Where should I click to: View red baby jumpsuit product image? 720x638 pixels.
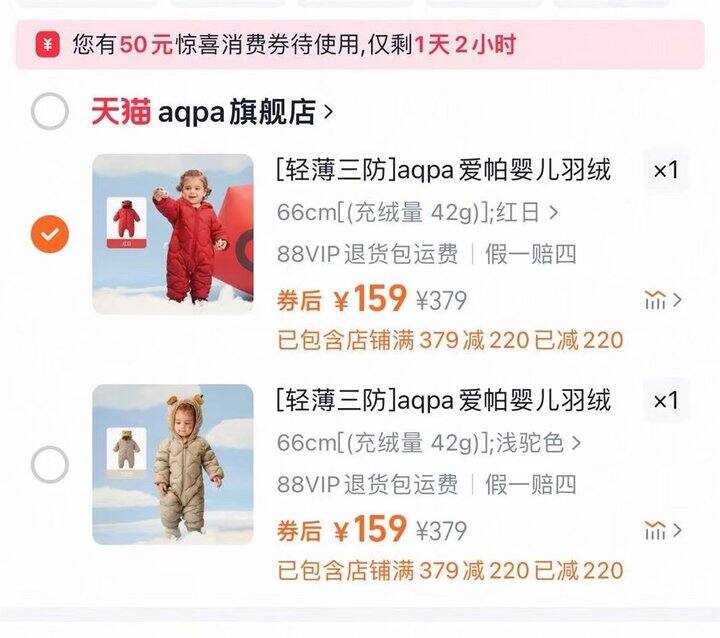(173, 234)
